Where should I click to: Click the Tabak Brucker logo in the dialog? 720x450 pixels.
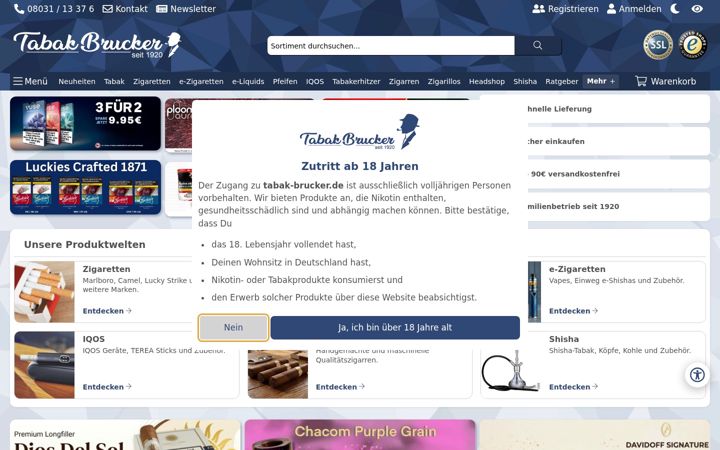pos(360,132)
